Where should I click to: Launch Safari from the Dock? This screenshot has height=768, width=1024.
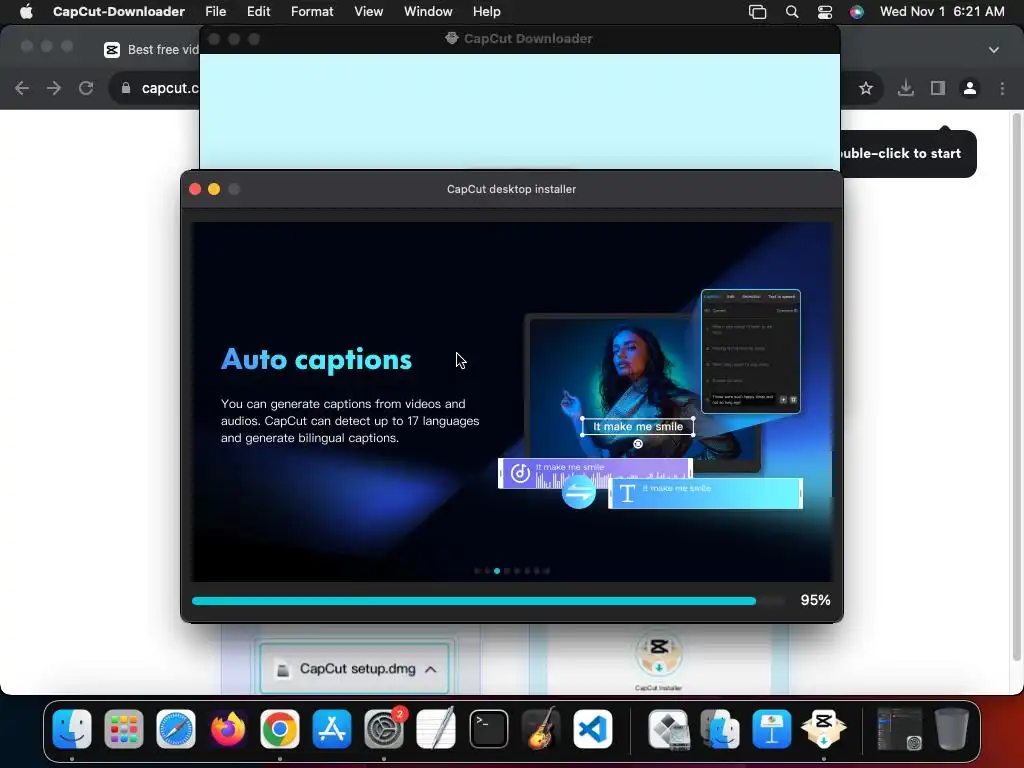[x=176, y=729]
